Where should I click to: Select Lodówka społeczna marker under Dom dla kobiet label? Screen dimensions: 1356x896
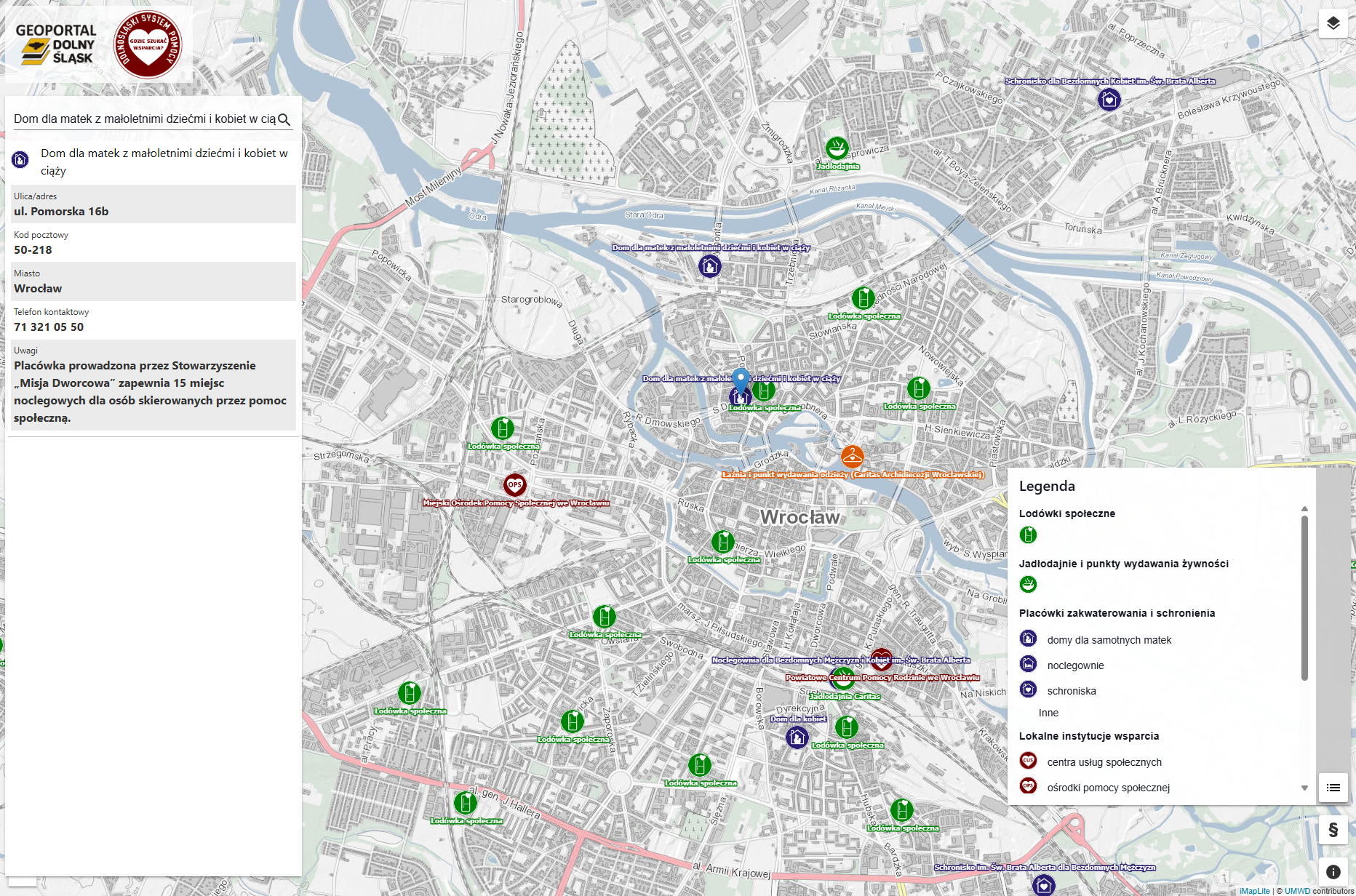(x=847, y=727)
